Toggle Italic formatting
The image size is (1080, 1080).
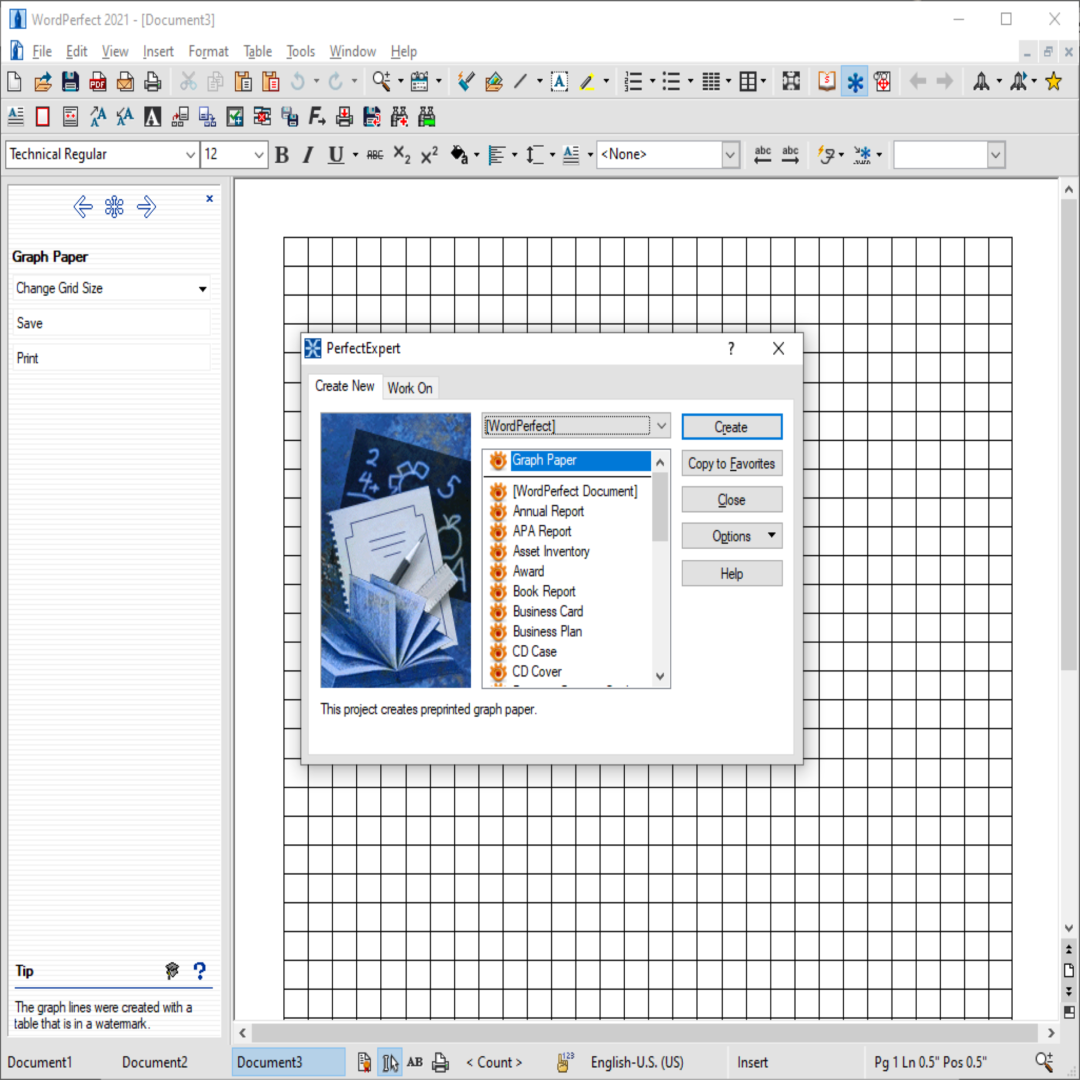(x=308, y=155)
